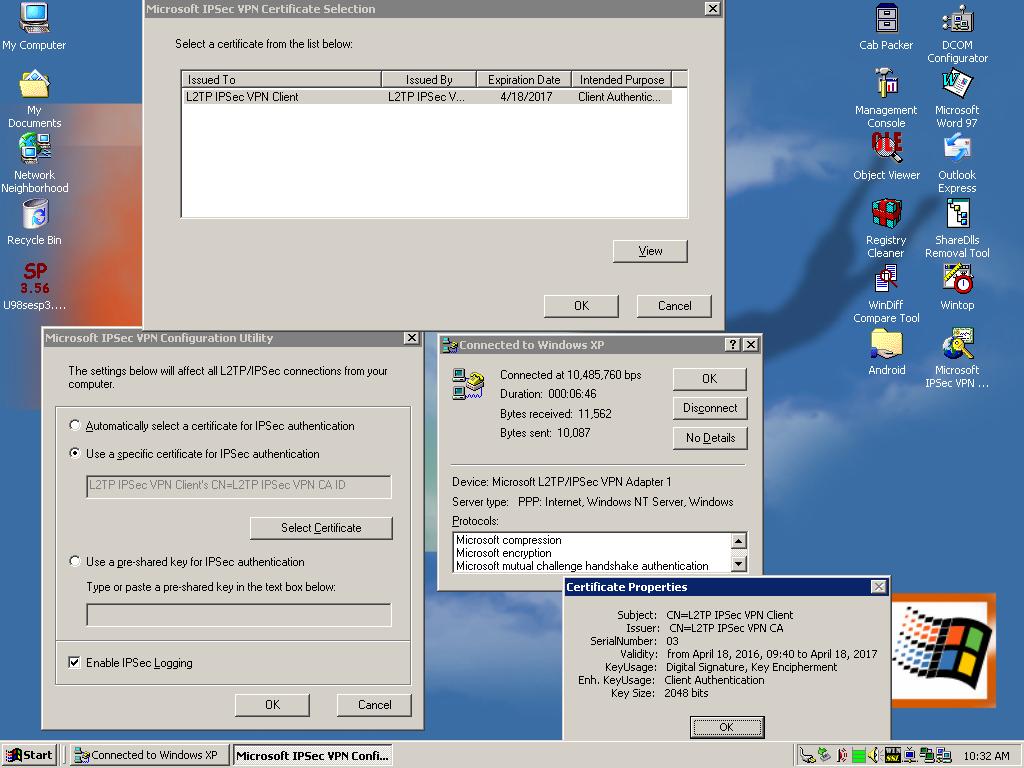Select pre-shared key for IPSec authentication
Image resolution: width=1024 pixels, height=768 pixels.
tap(75, 562)
